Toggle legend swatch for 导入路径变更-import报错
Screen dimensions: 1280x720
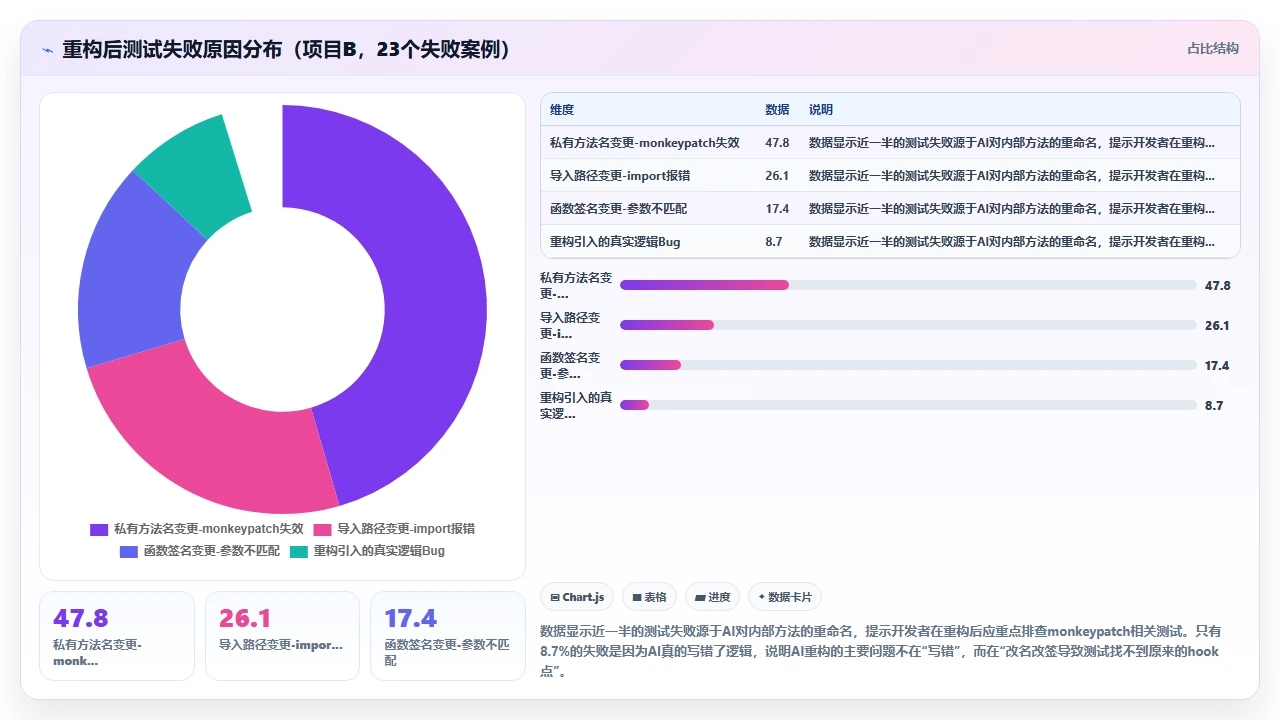point(322,529)
